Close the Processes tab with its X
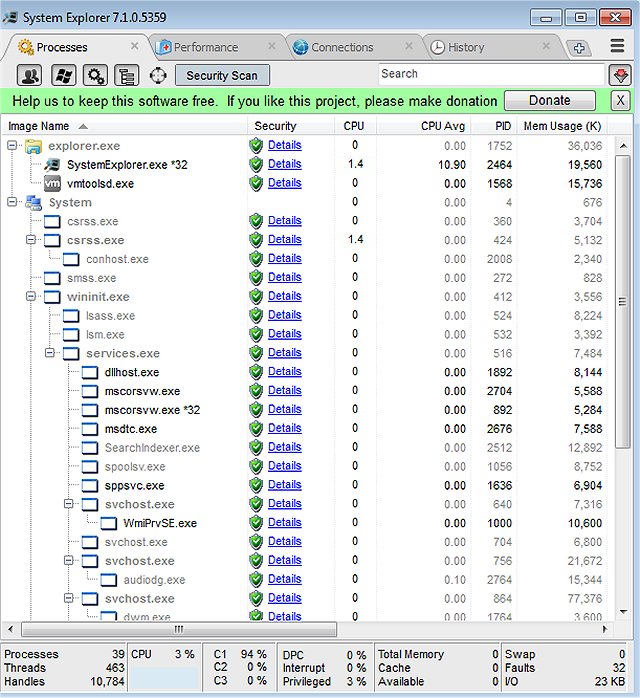Image resolution: width=640 pixels, height=698 pixels. pyautogui.click(x=134, y=46)
